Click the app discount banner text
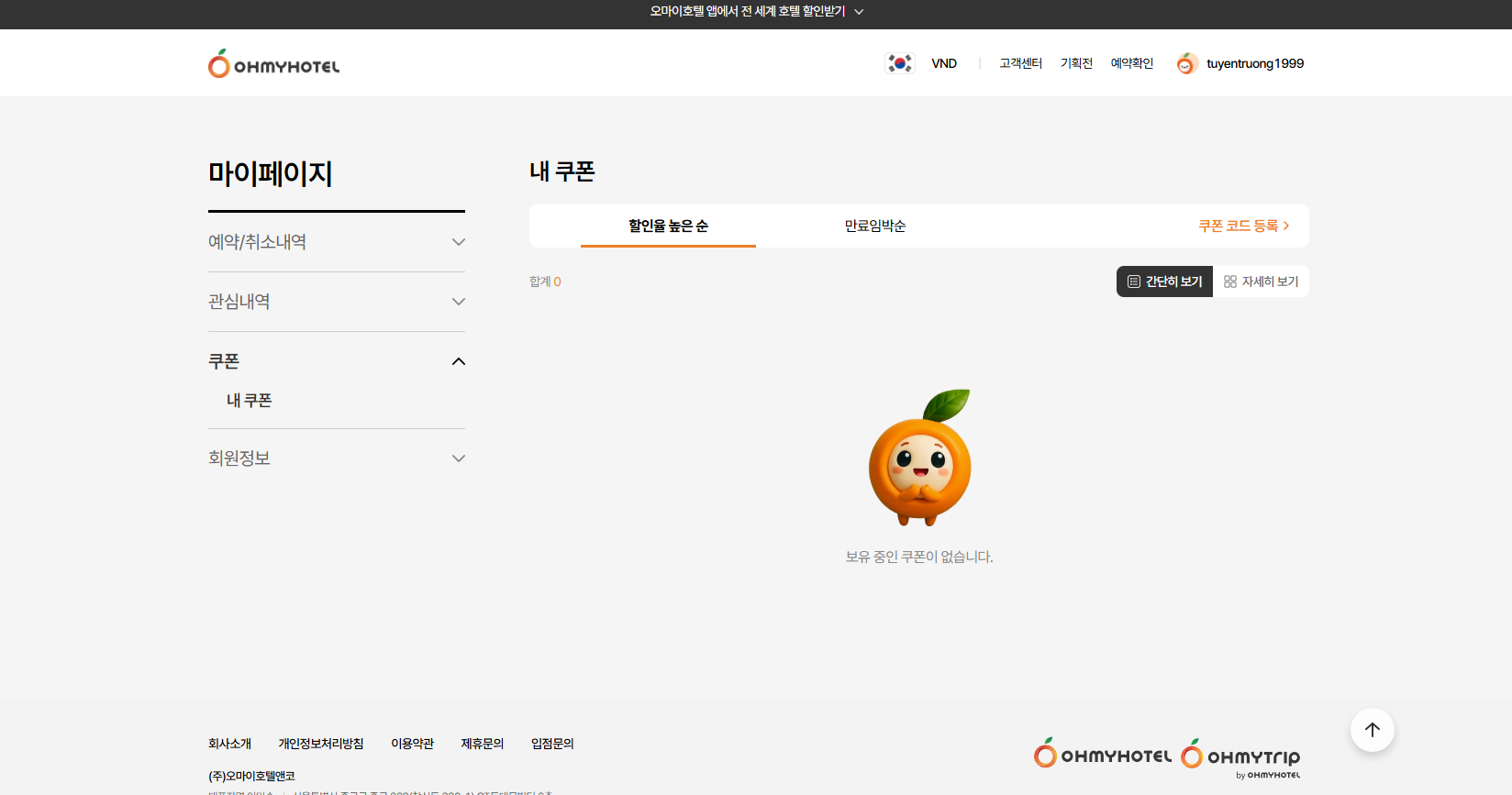This screenshot has height=795, width=1512. click(748, 12)
